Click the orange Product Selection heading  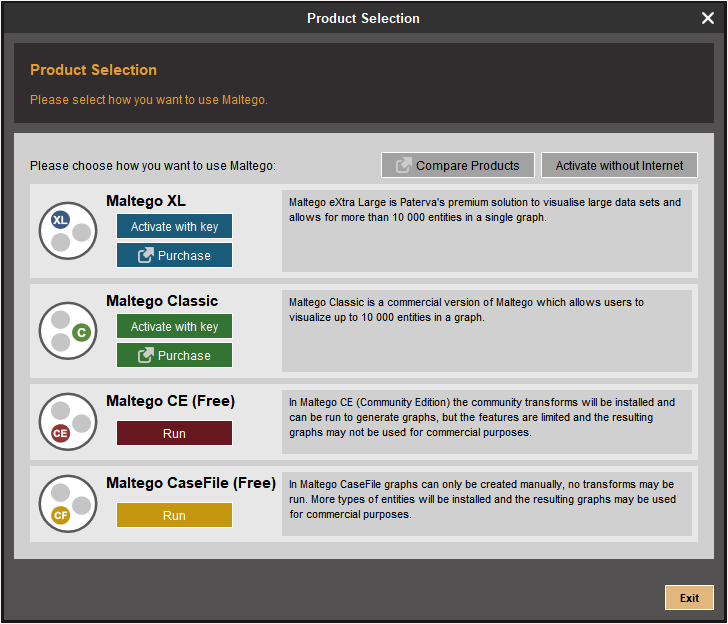[93, 70]
